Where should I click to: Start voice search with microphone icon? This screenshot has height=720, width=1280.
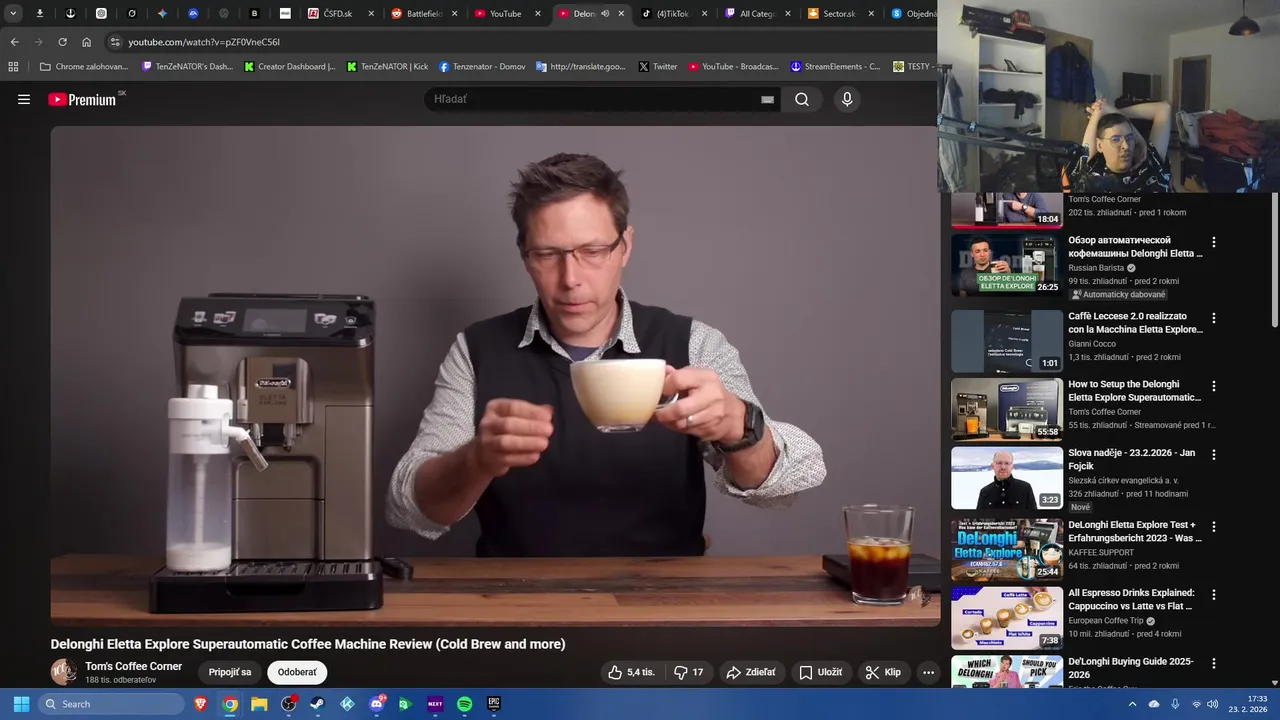(847, 99)
